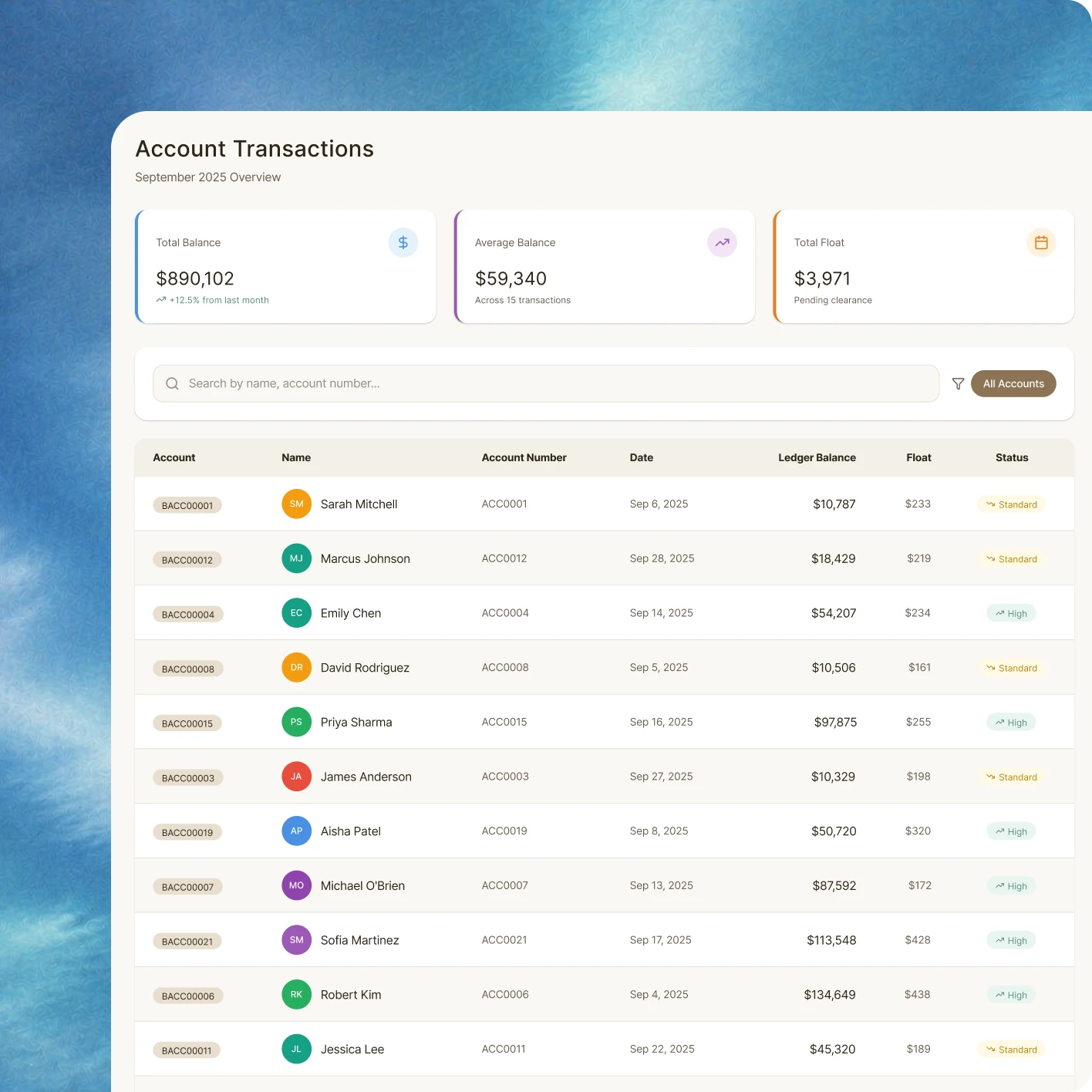Click Jessica Lee's Standard status badge
The height and width of the screenshot is (1092, 1092).
click(1011, 1050)
